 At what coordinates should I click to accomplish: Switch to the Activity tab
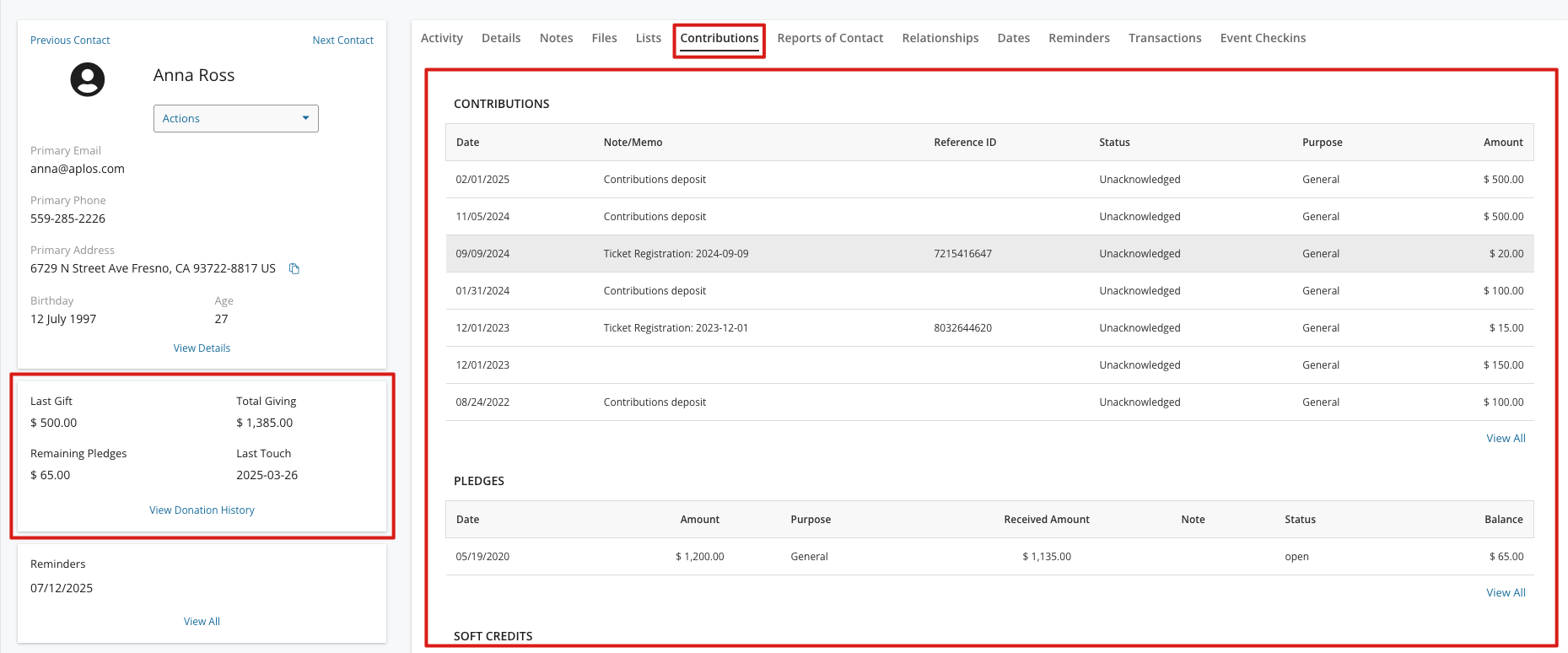442,38
